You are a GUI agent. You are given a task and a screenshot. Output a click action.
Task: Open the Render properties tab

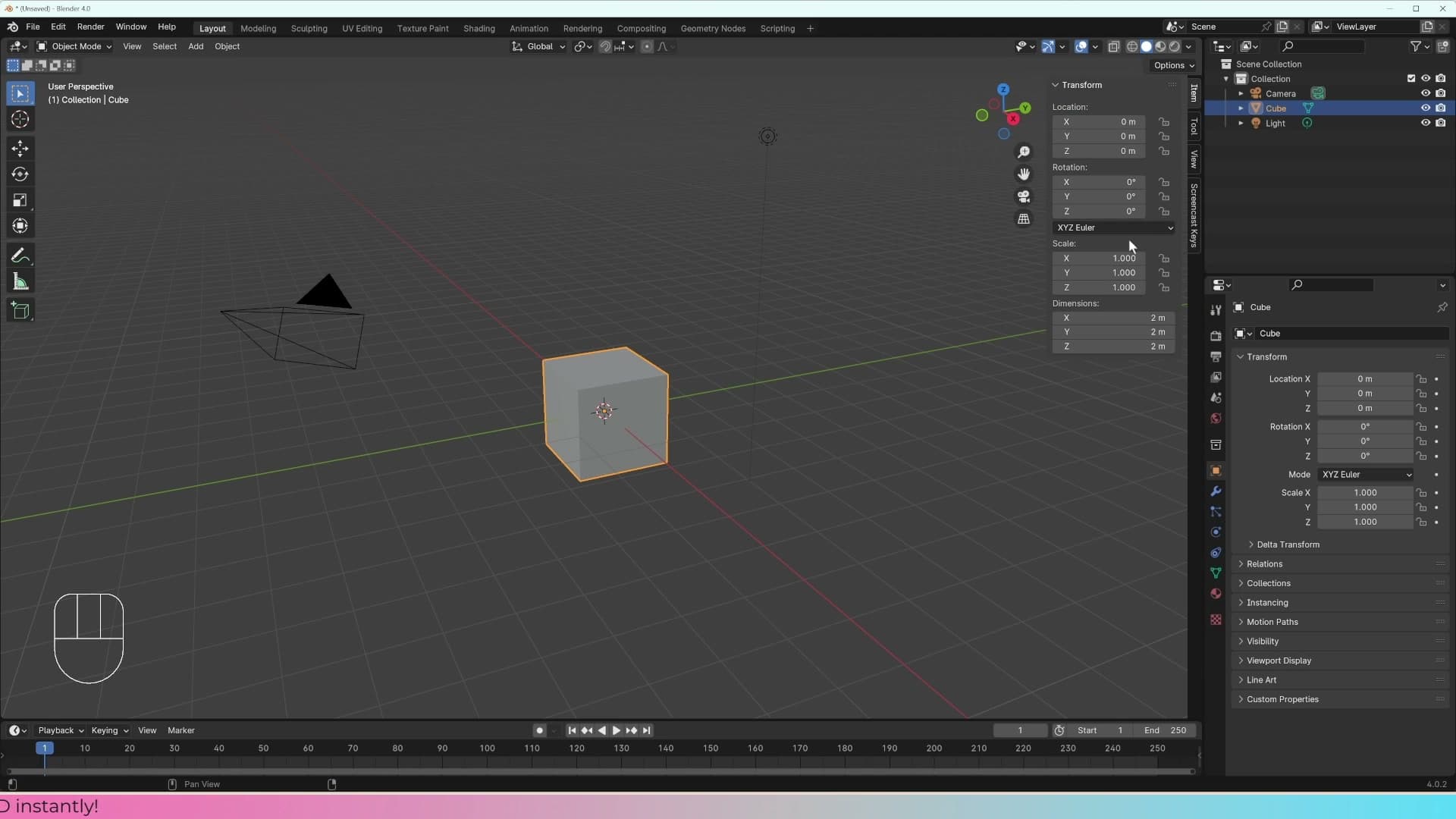[x=1216, y=336]
